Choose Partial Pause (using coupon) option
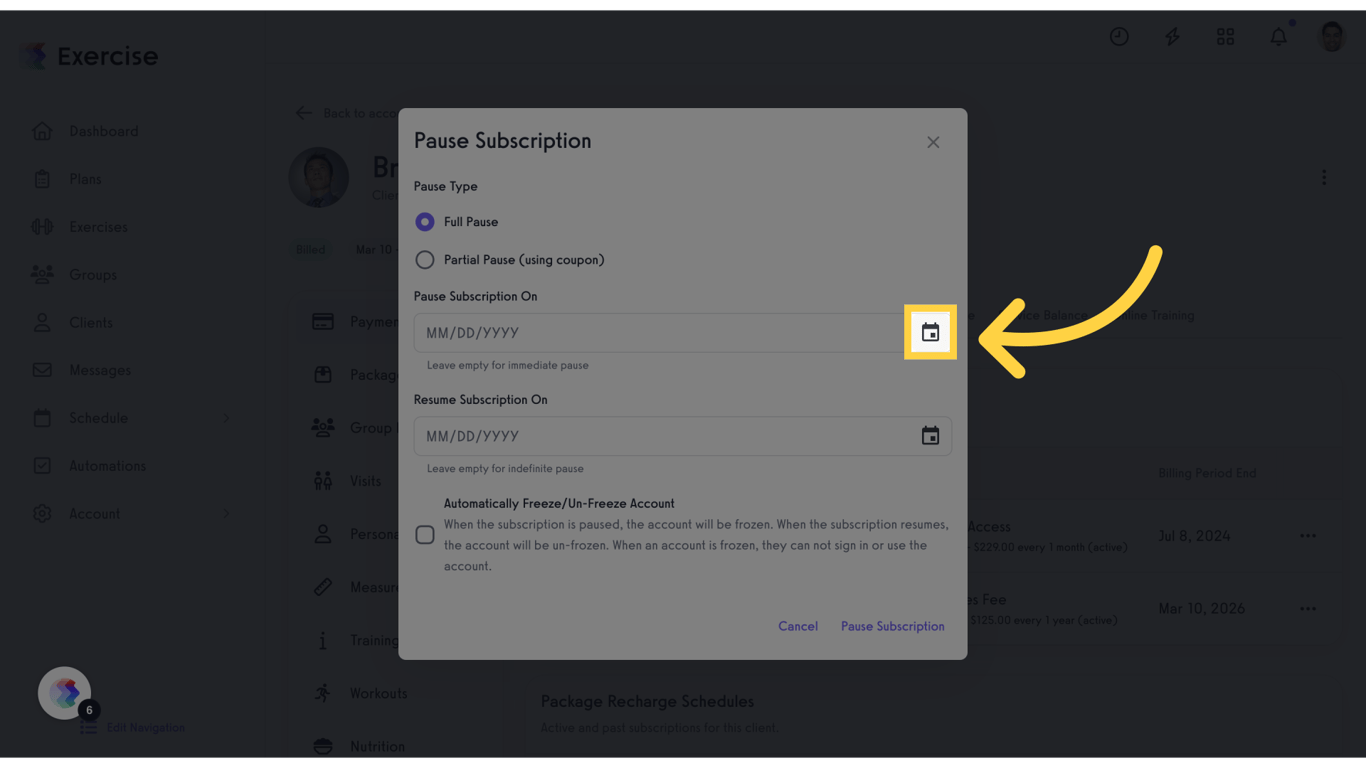 [x=424, y=259]
